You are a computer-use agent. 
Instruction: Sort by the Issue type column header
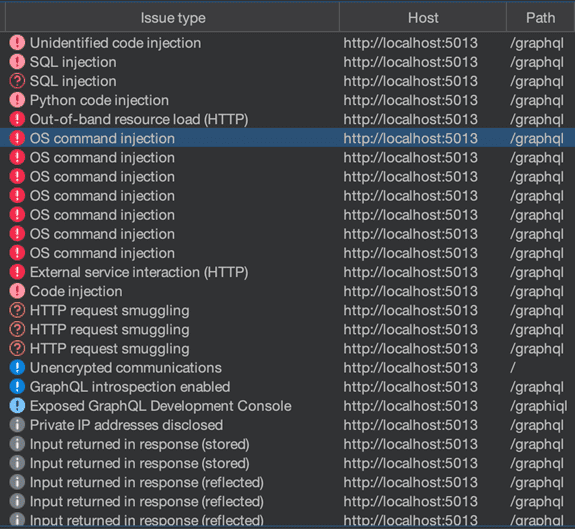173,18
